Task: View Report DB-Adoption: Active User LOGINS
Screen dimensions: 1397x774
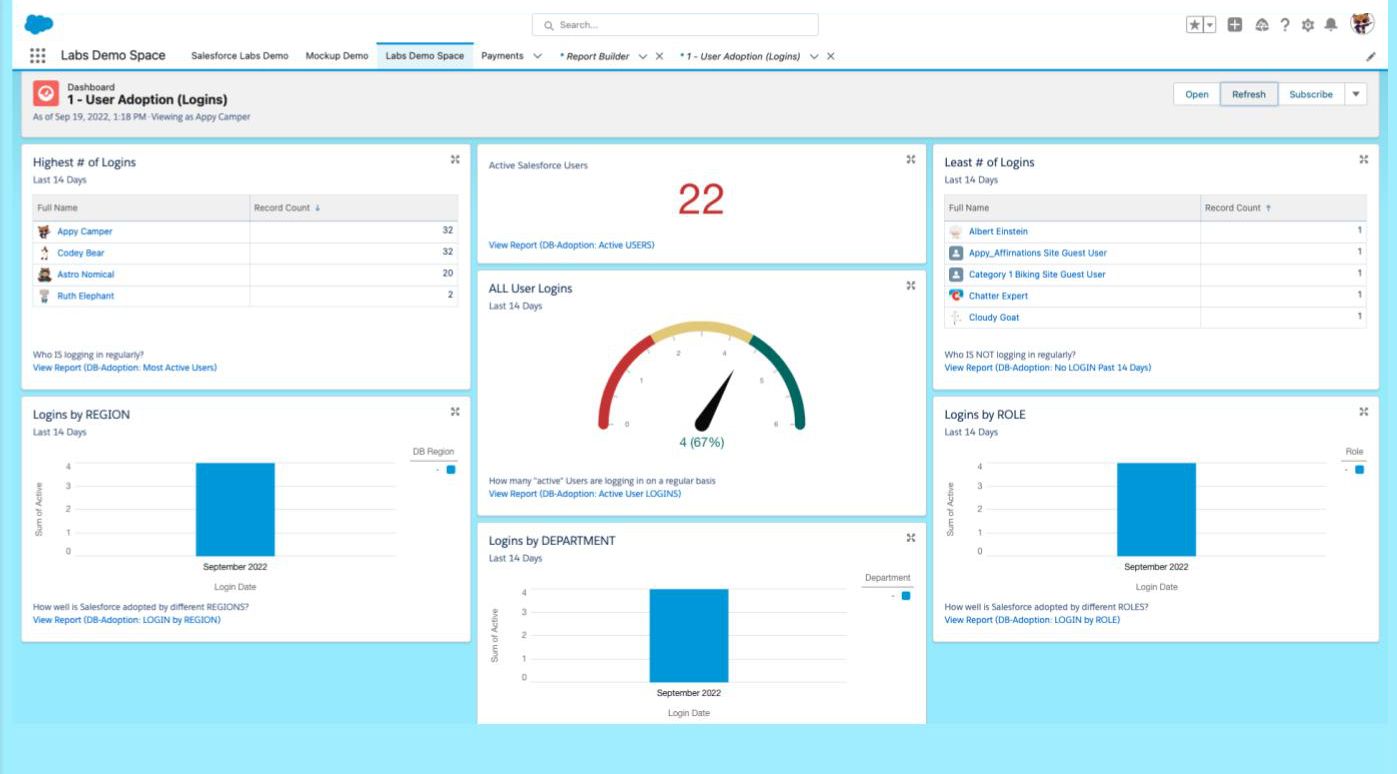Action: tap(585, 493)
